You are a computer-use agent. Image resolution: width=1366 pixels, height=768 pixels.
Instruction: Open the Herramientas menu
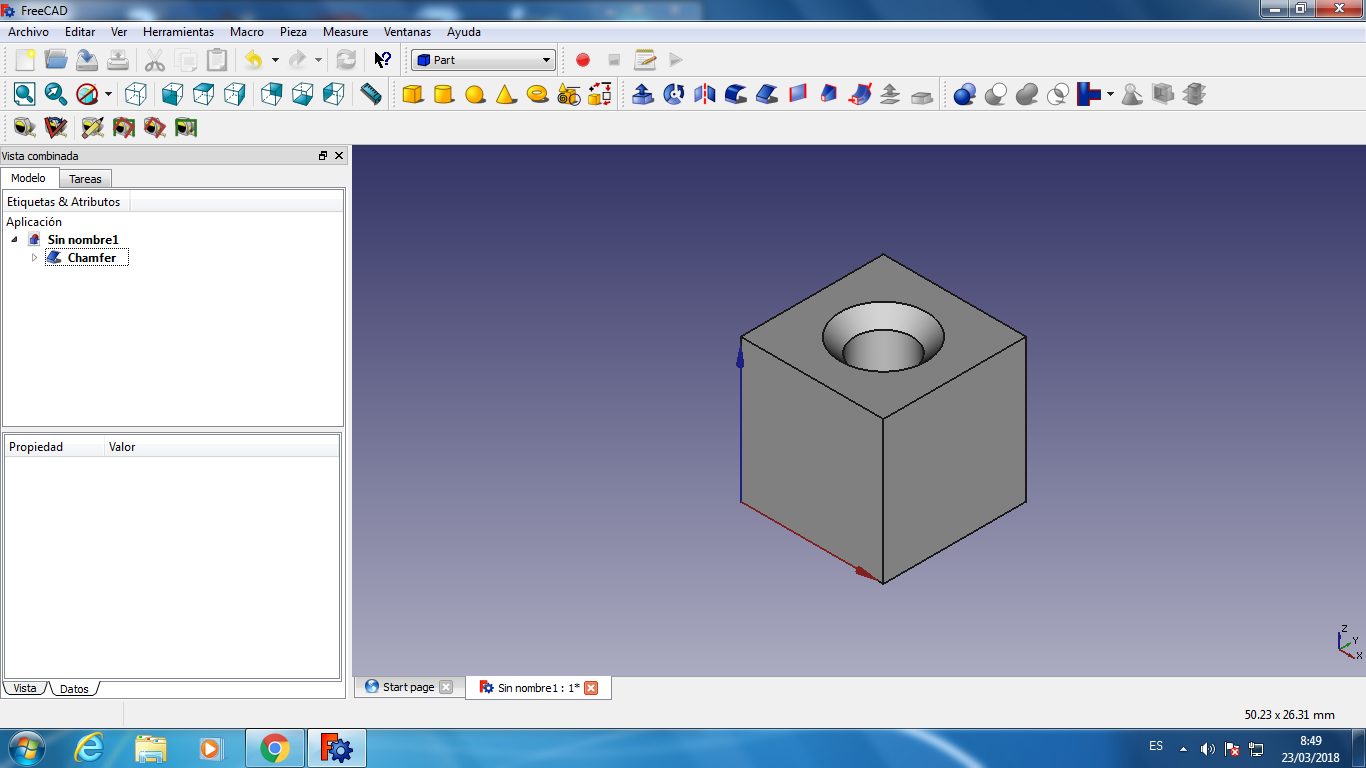click(178, 32)
